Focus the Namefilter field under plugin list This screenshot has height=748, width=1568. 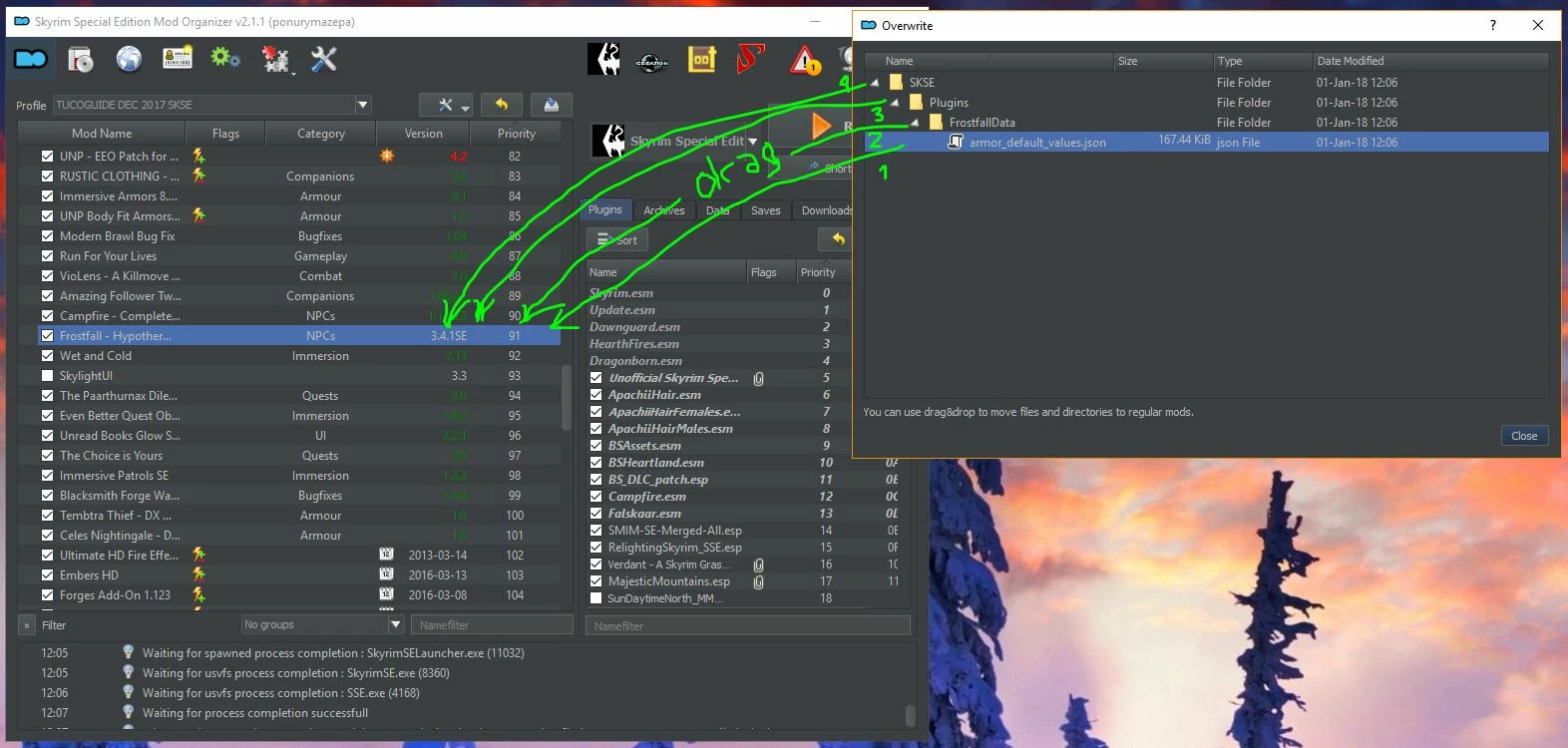[x=748, y=625]
